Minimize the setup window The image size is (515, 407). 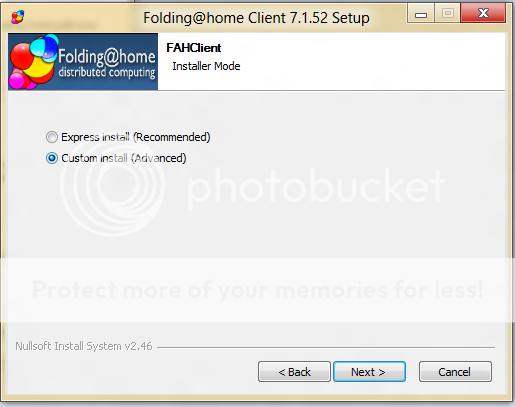coord(421,14)
